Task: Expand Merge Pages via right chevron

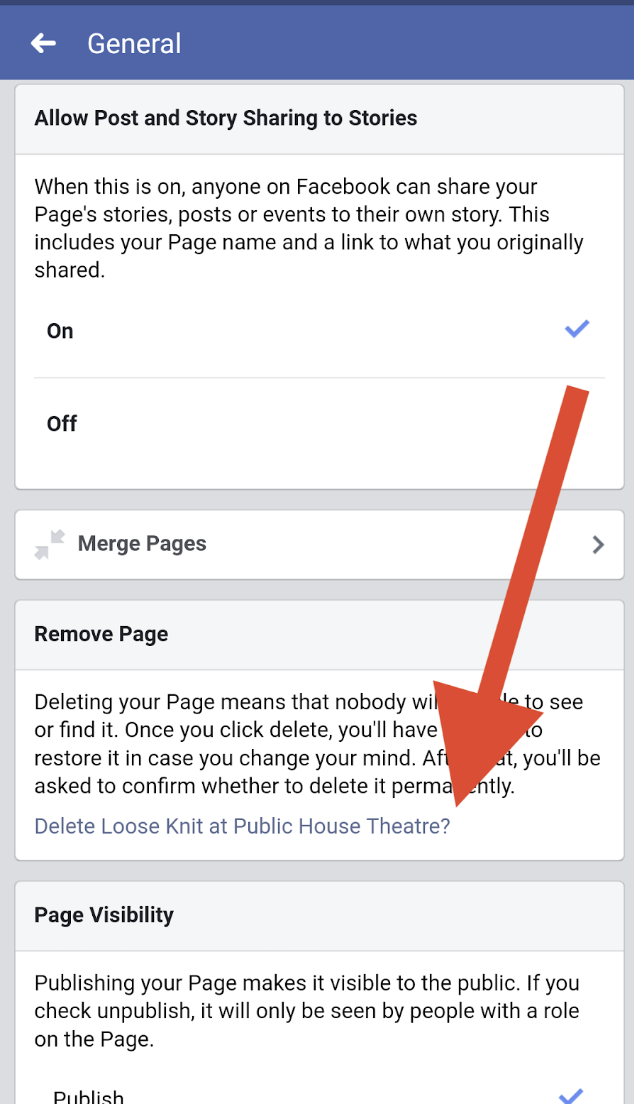Action: 598,544
